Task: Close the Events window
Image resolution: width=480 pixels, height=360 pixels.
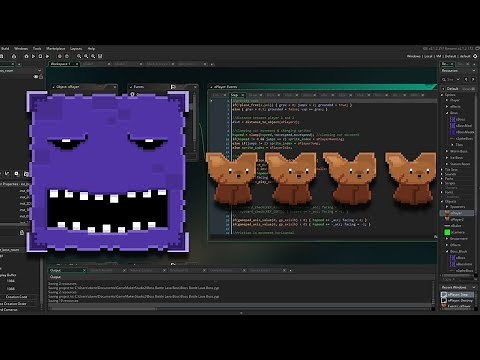Action: click(x=195, y=87)
